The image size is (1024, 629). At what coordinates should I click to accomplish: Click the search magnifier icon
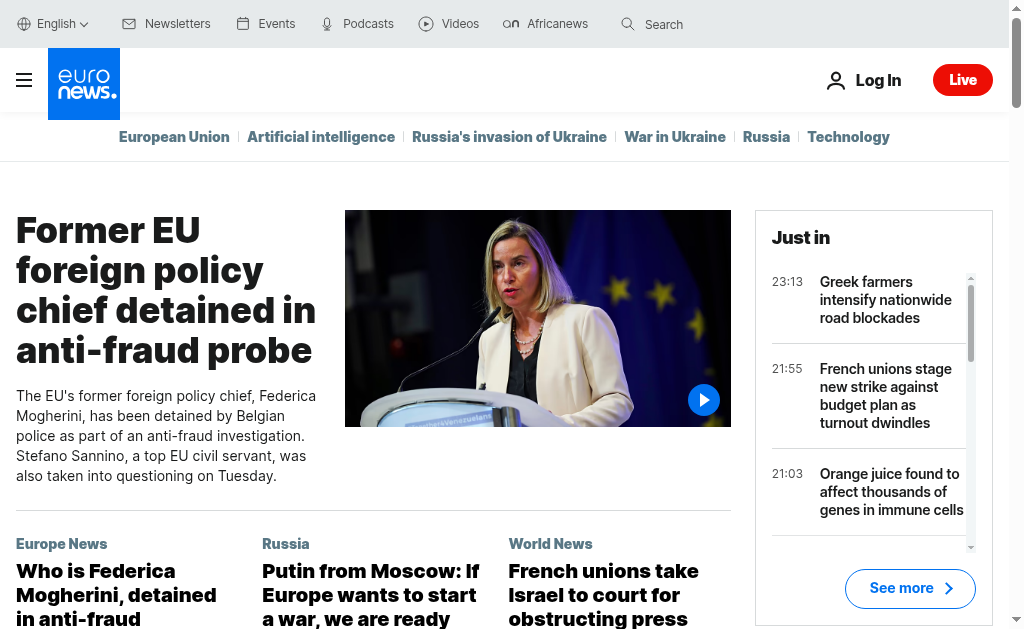pyautogui.click(x=628, y=24)
